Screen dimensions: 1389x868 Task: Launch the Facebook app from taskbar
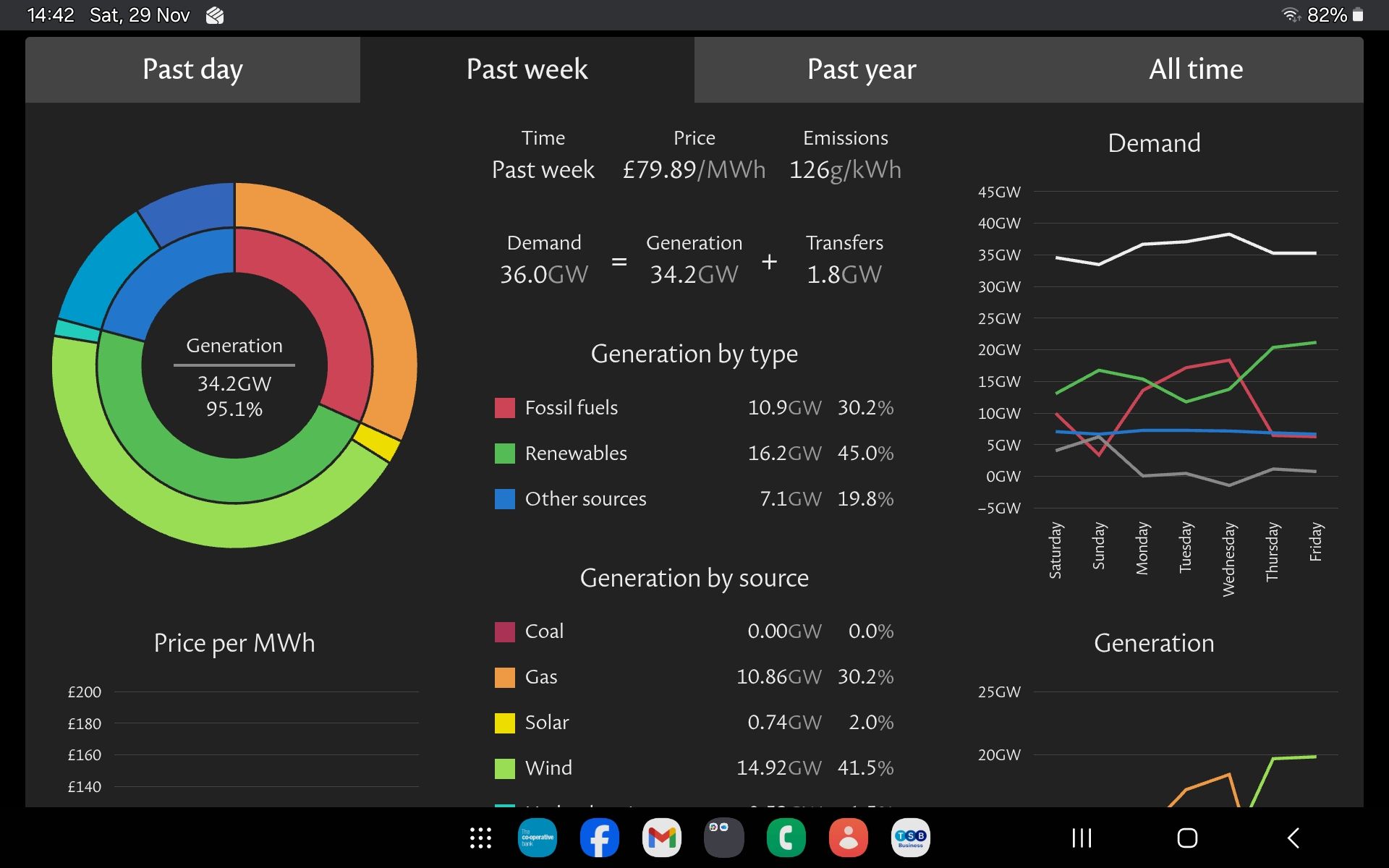599,838
